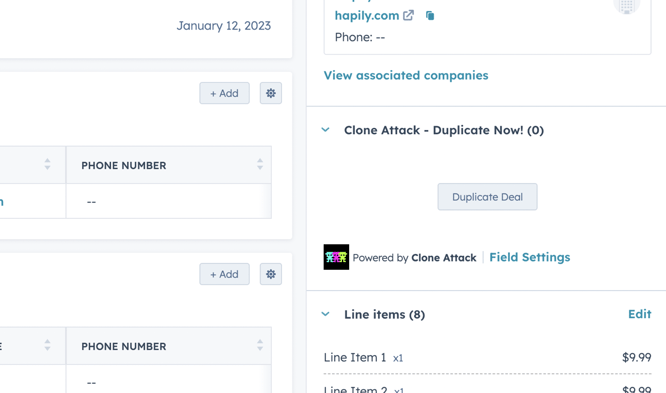Click upper PHONE NUMBER column header
This screenshot has width=666, height=393.
[169, 165]
